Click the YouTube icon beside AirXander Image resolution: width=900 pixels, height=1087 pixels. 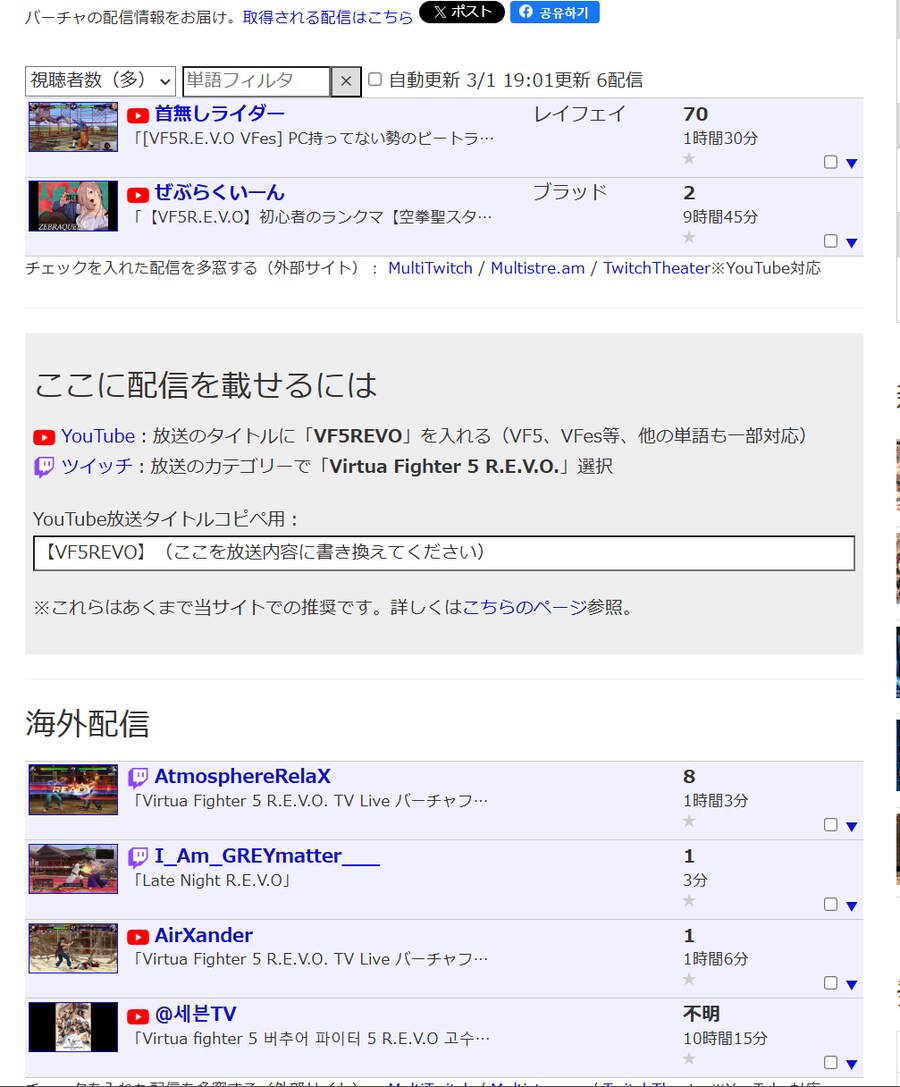pyautogui.click(x=139, y=935)
